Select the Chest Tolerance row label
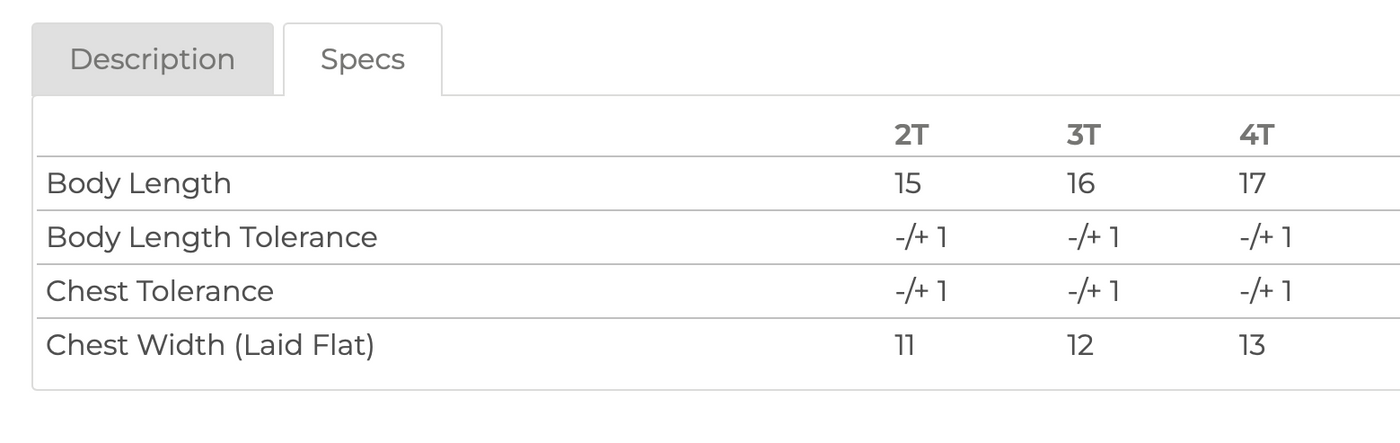 point(160,292)
